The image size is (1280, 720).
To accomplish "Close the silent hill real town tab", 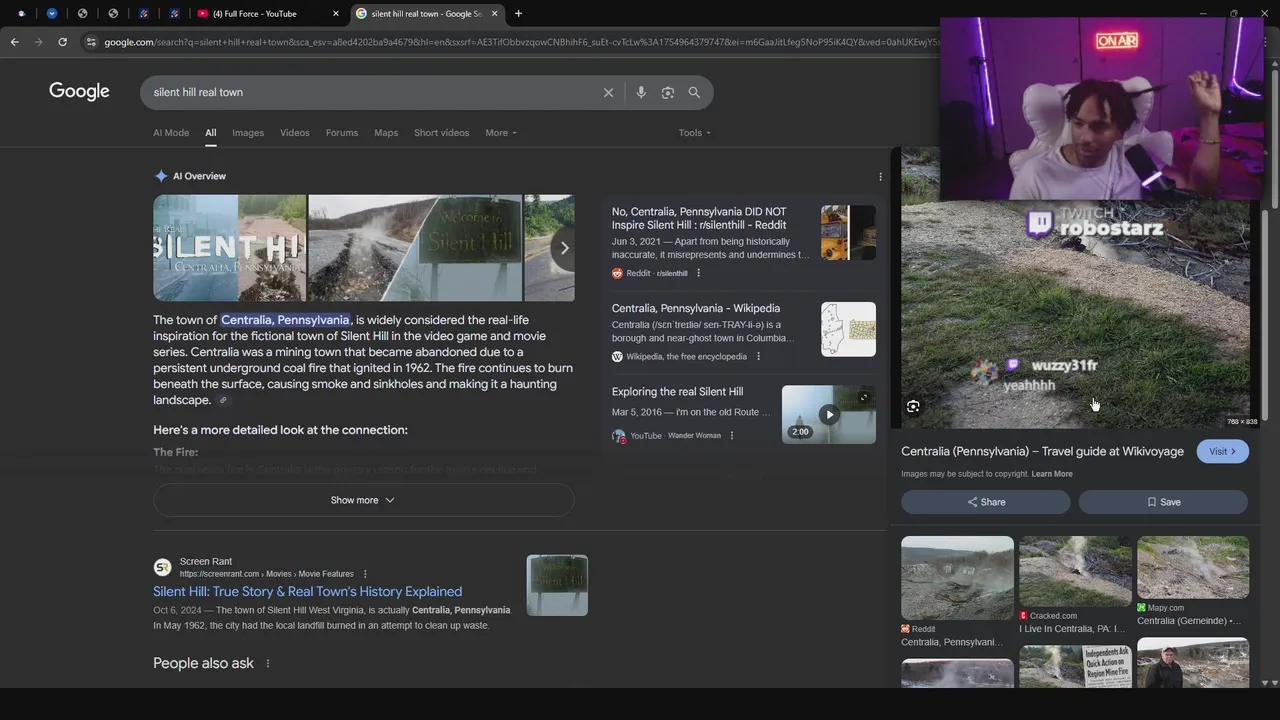I will point(494,14).
